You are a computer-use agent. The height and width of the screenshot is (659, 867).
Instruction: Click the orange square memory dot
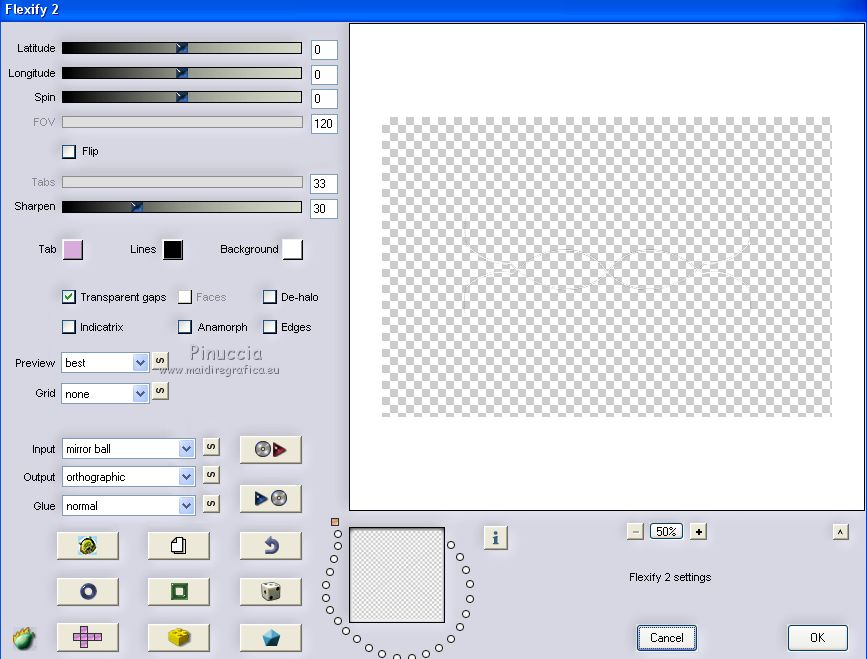(x=335, y=522)
